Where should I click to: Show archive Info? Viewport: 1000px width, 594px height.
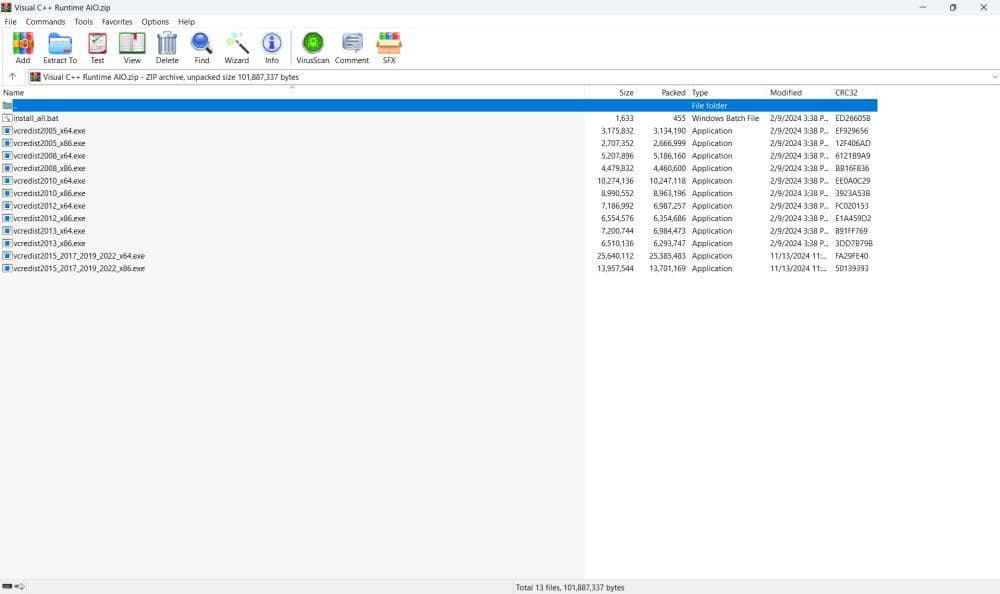[271, 45]
